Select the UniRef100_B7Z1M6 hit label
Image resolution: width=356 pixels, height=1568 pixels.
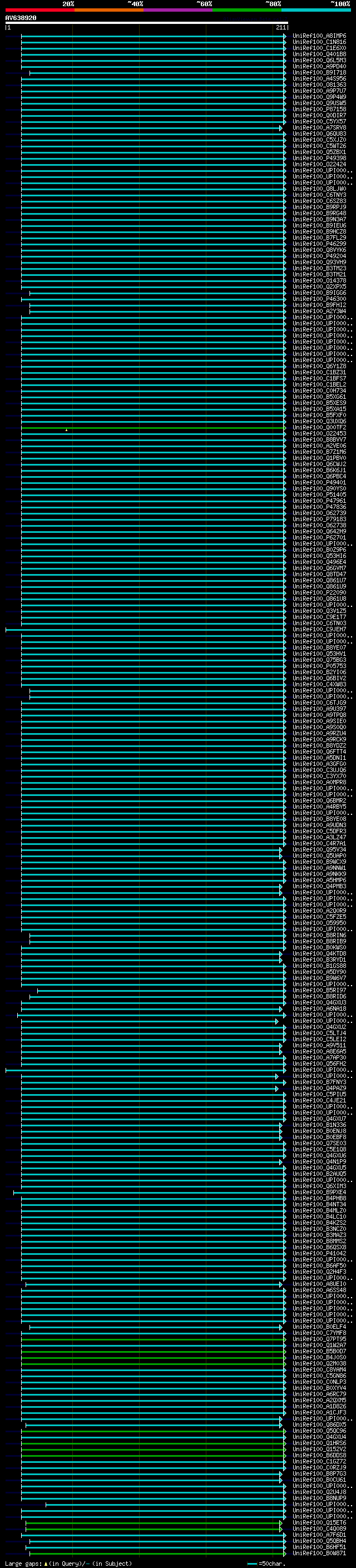[x=319, y=452]
